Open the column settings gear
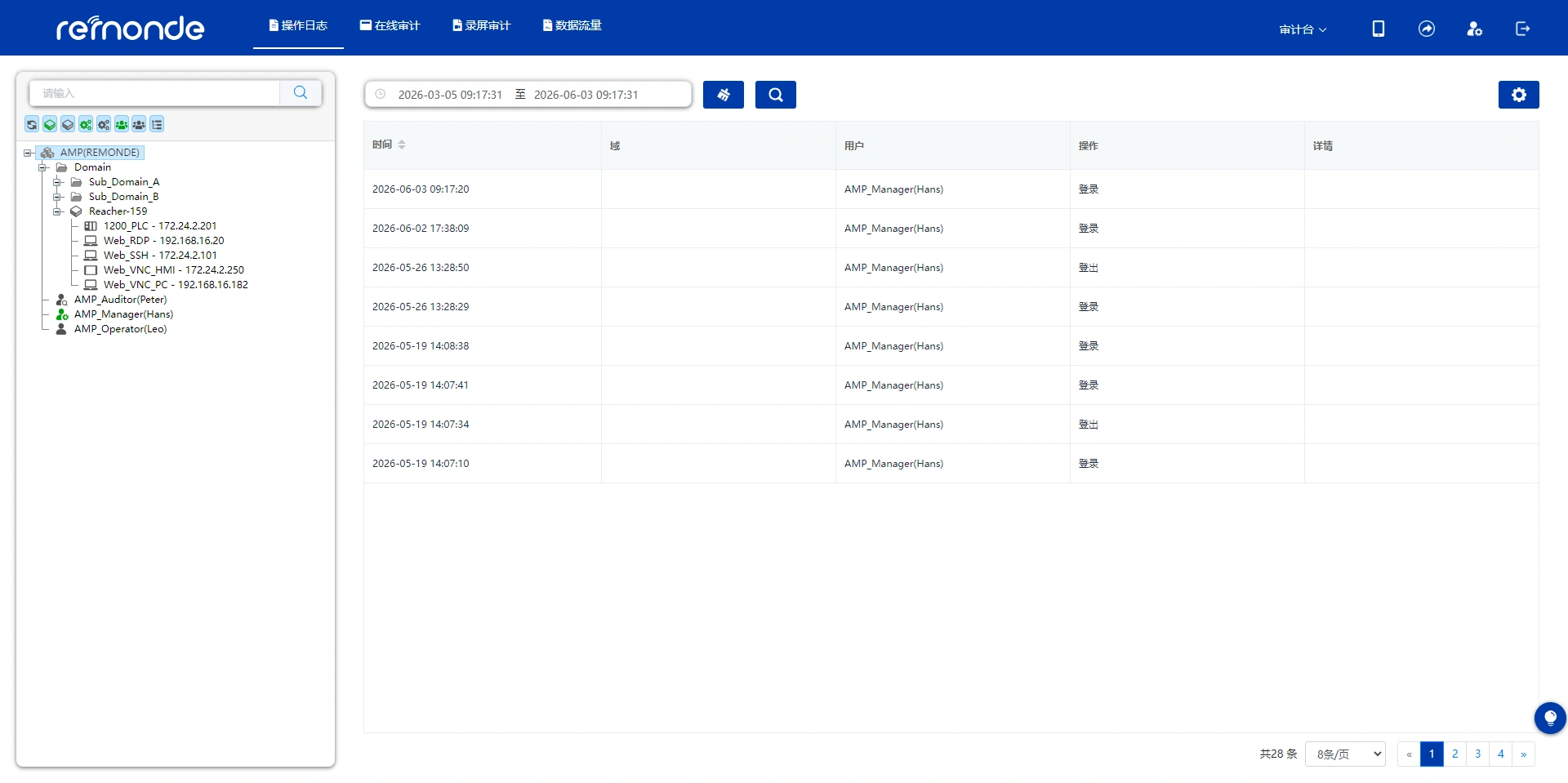1568x783 pixels. 1519,95
